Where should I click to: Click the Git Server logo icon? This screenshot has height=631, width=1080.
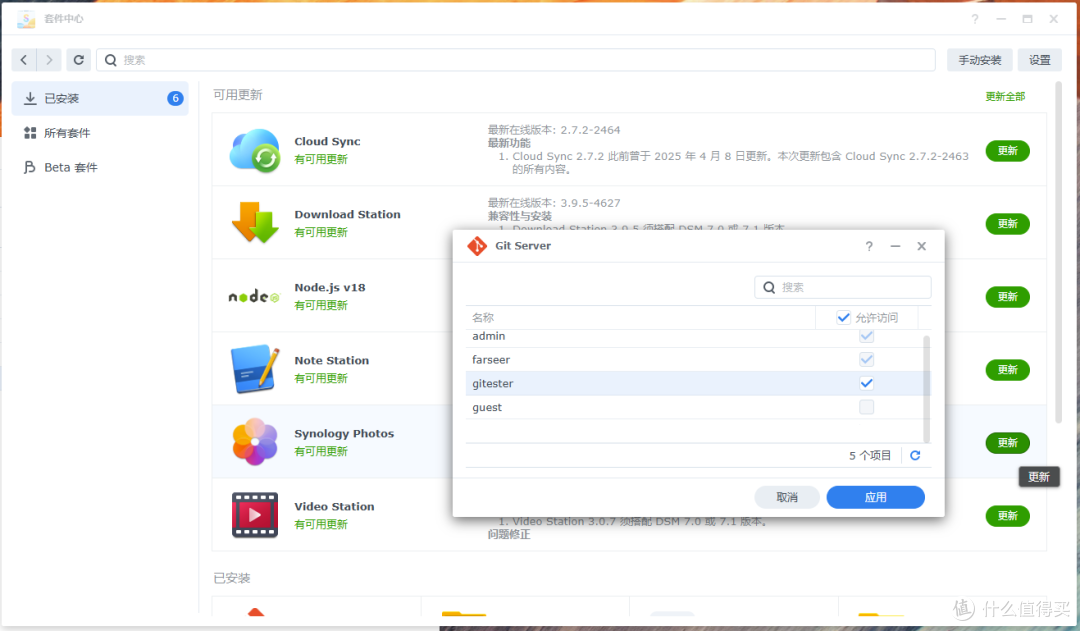[477, 246]
